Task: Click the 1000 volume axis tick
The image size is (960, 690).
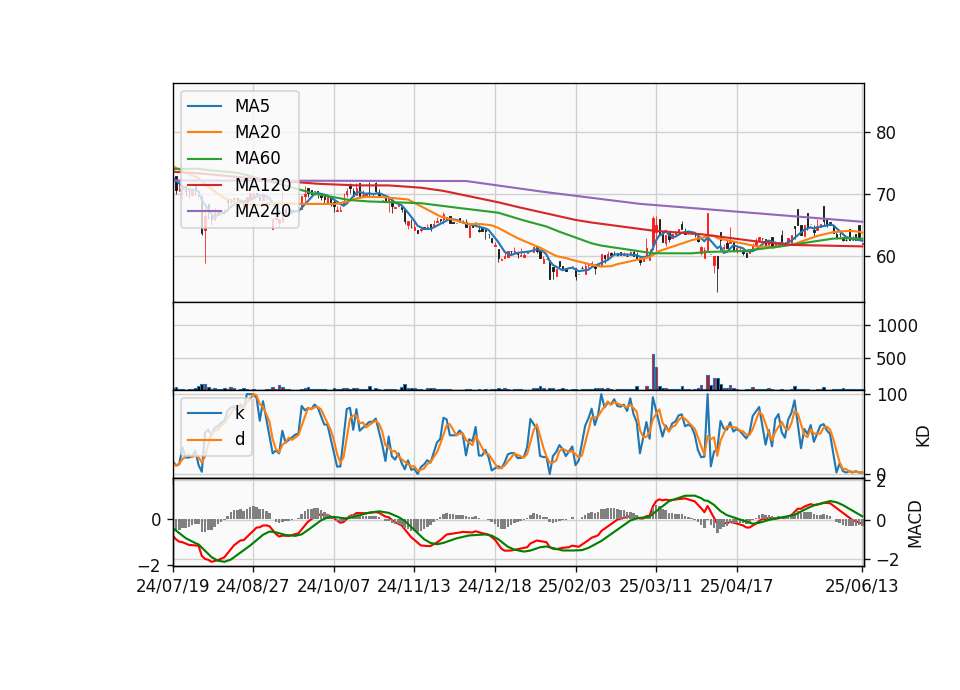Action: point(897,326)
